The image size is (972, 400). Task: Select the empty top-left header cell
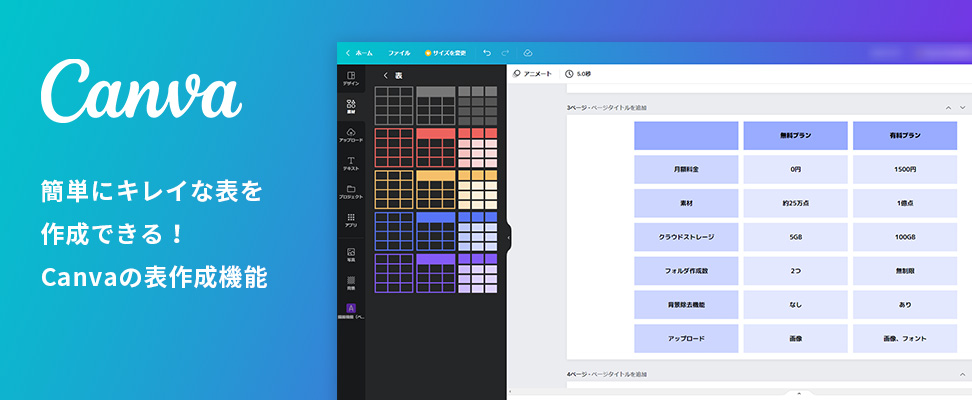686,136
